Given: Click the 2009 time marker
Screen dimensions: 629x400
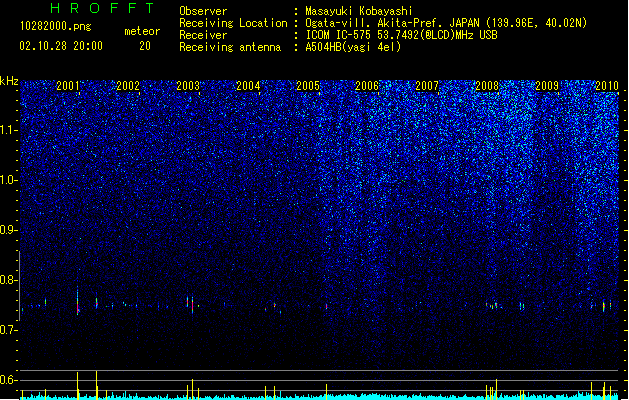Looking at the screenshot, I should [547, 85].
